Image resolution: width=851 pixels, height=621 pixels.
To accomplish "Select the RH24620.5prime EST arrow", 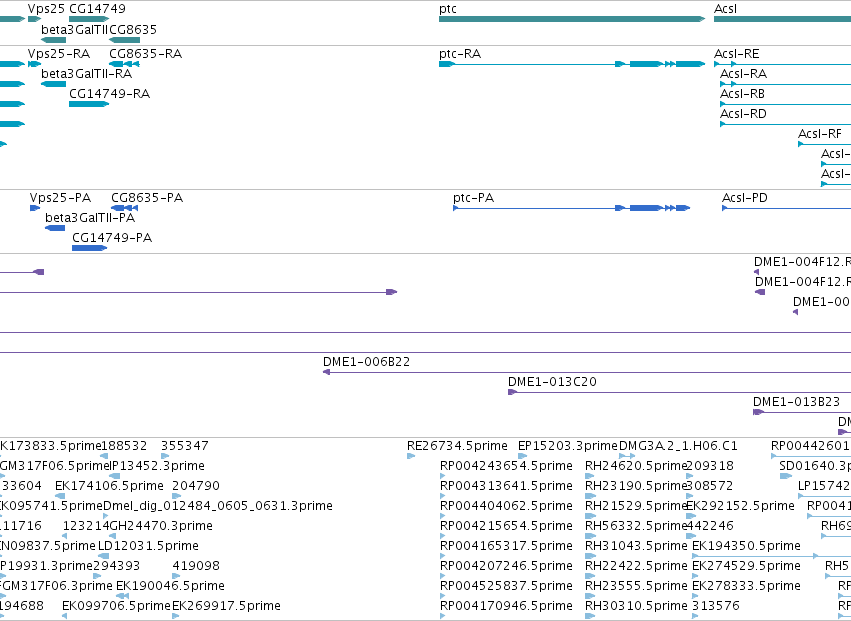I will (590, 476).
